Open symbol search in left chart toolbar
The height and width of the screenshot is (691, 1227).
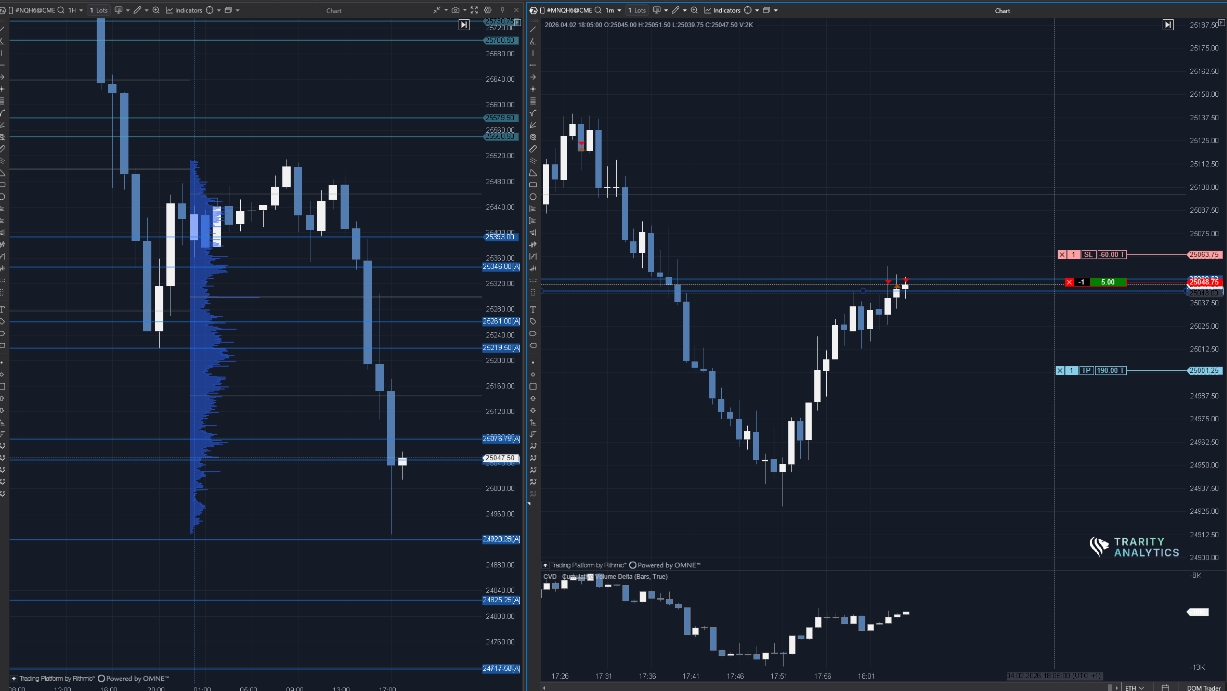coord(61,10)
